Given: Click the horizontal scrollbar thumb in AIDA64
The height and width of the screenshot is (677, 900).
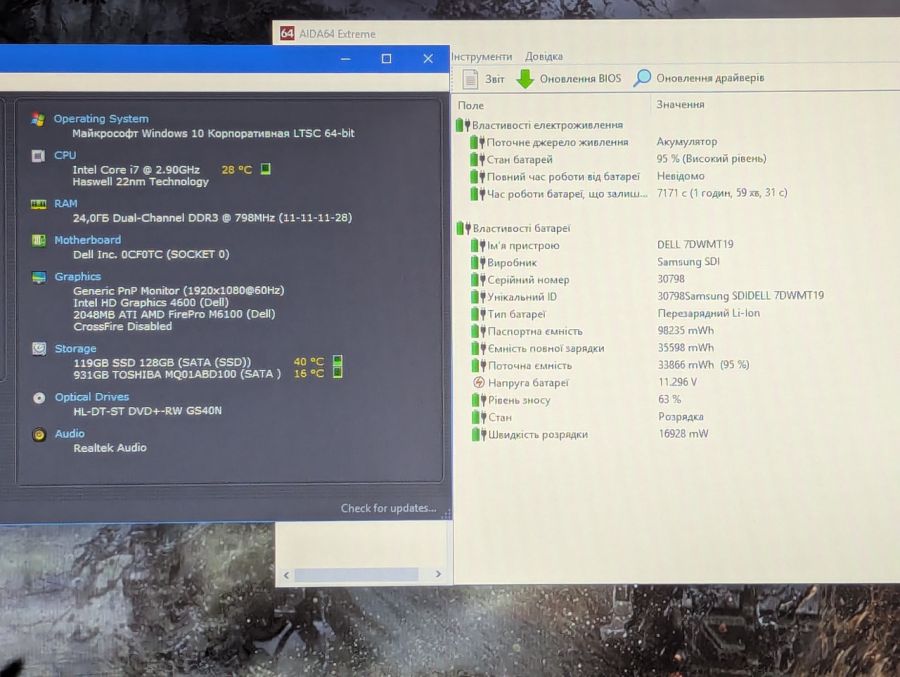Looking at the screenshot, I should (x=356, y=574).
